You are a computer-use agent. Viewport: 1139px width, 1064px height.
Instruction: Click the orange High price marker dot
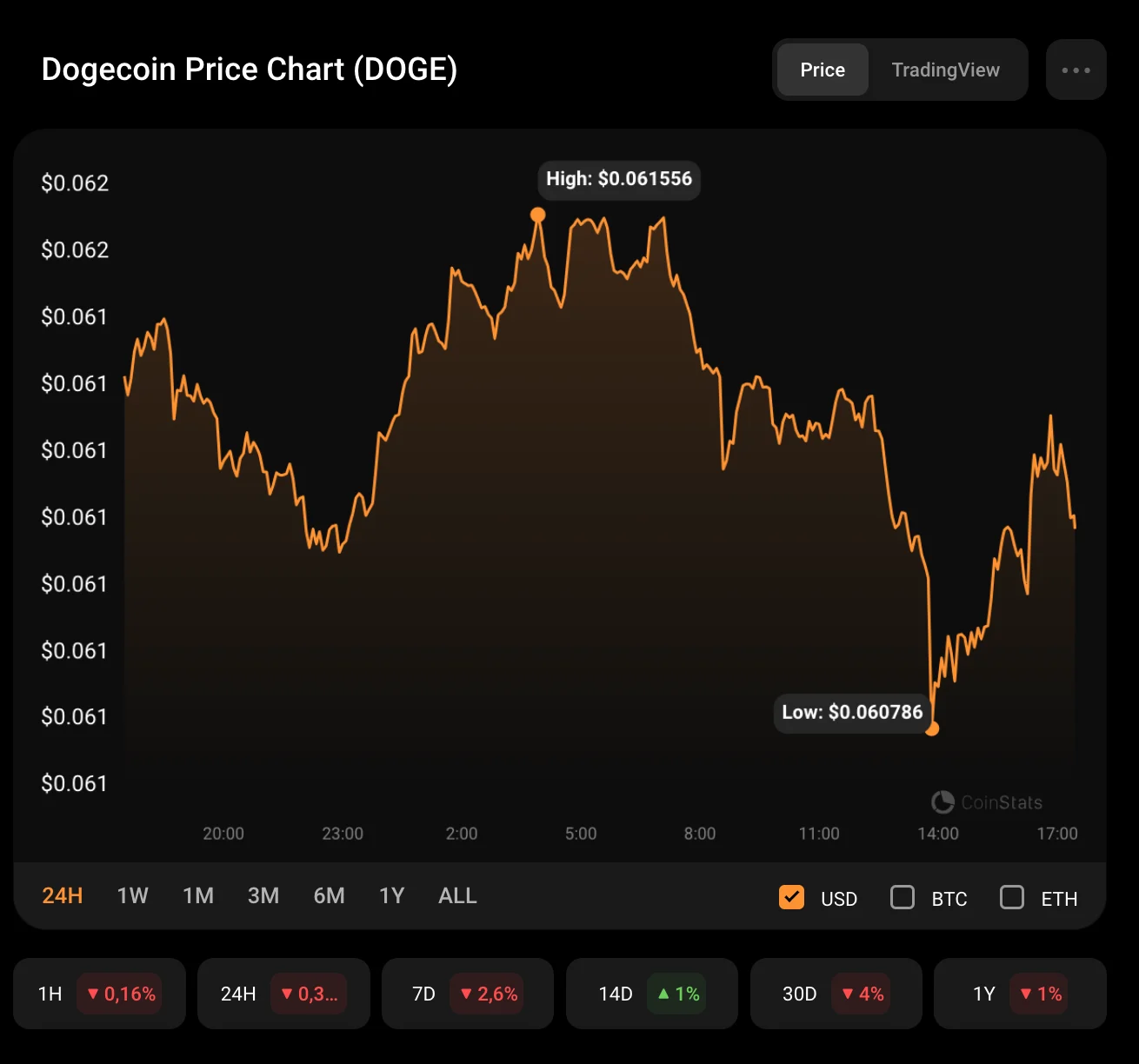click(538, 215)
